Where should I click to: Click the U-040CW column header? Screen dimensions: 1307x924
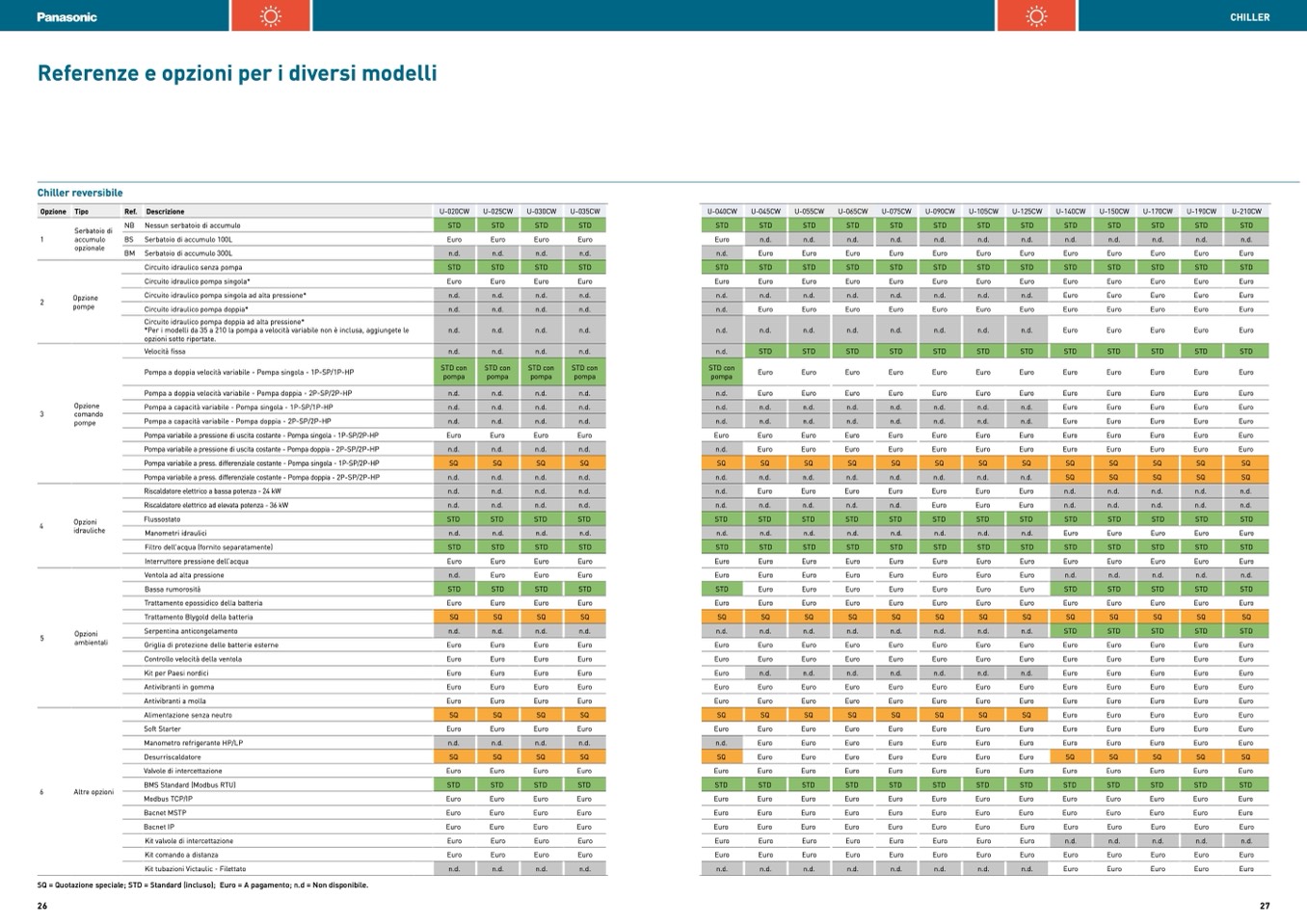point(721,211)
